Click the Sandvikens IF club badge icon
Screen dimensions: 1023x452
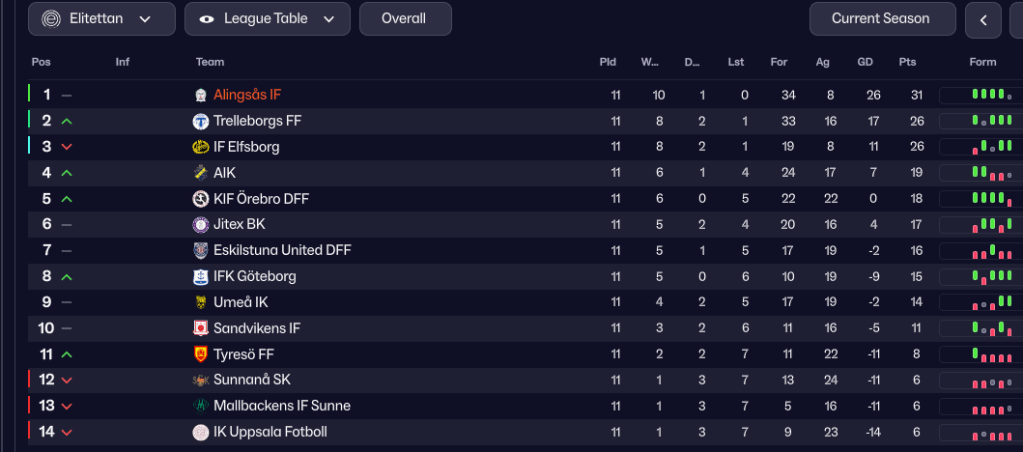[x=200, y=329]
